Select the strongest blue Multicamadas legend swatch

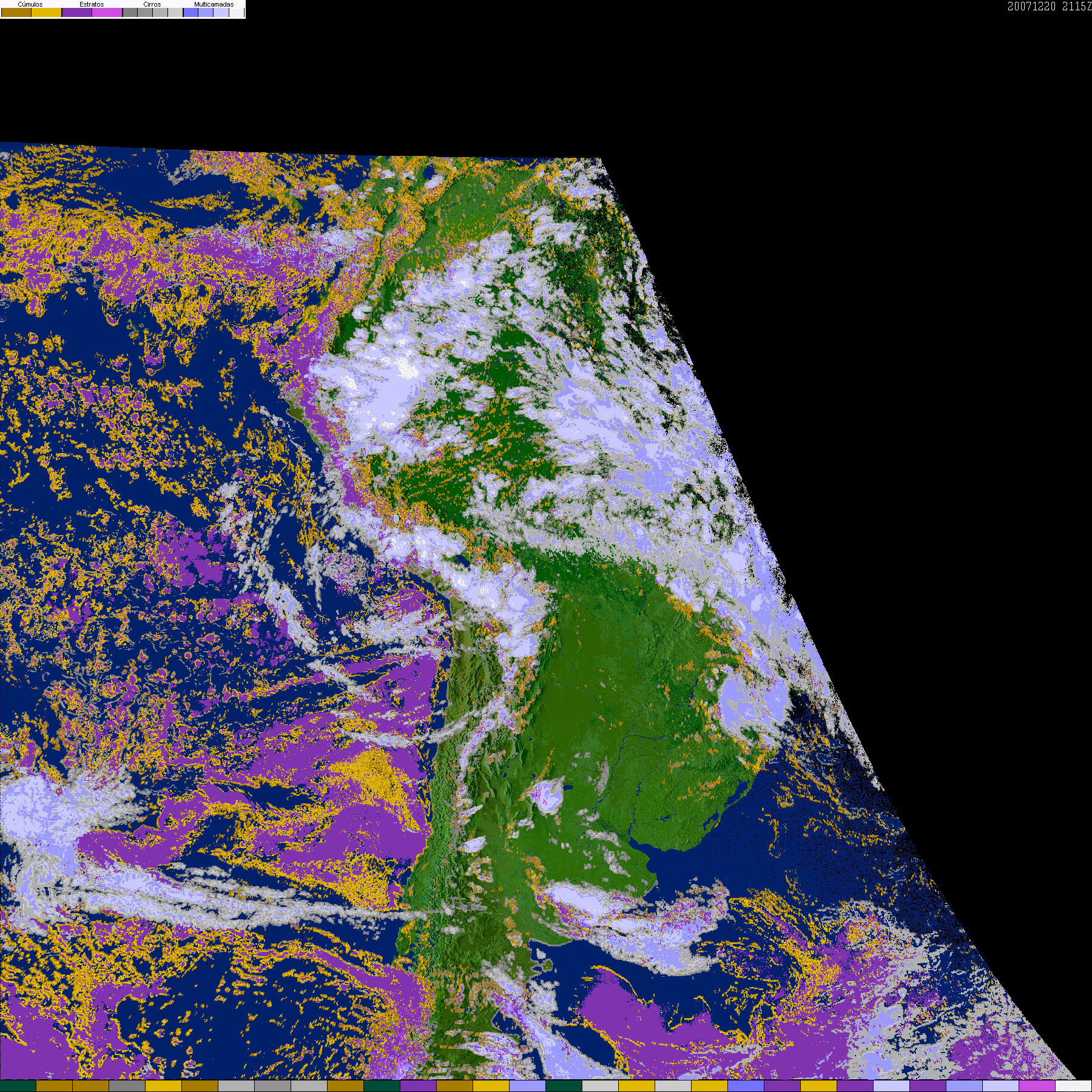[x=190, y=12]
